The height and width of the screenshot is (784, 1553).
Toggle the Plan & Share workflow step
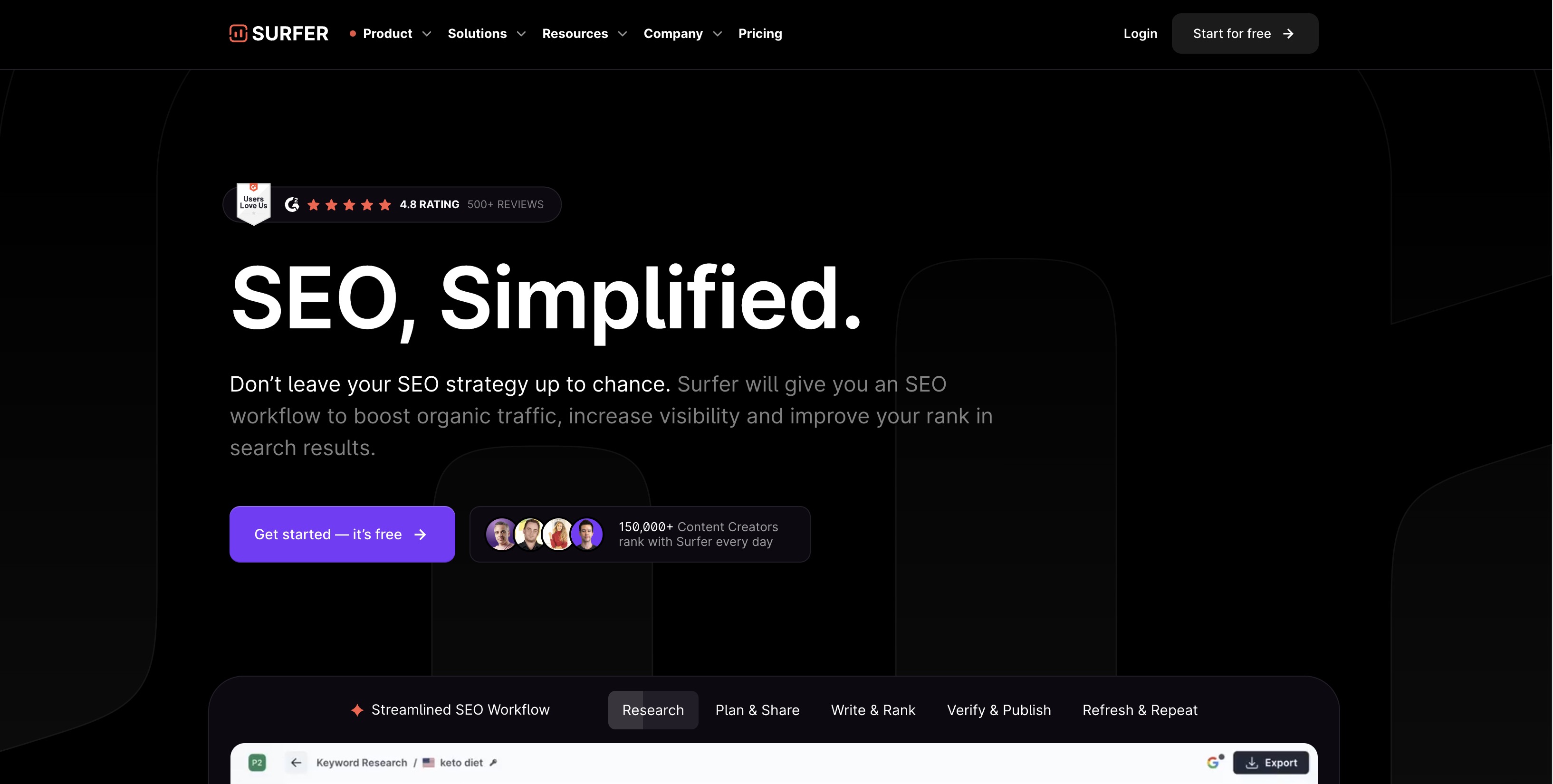tap(757, 709)
